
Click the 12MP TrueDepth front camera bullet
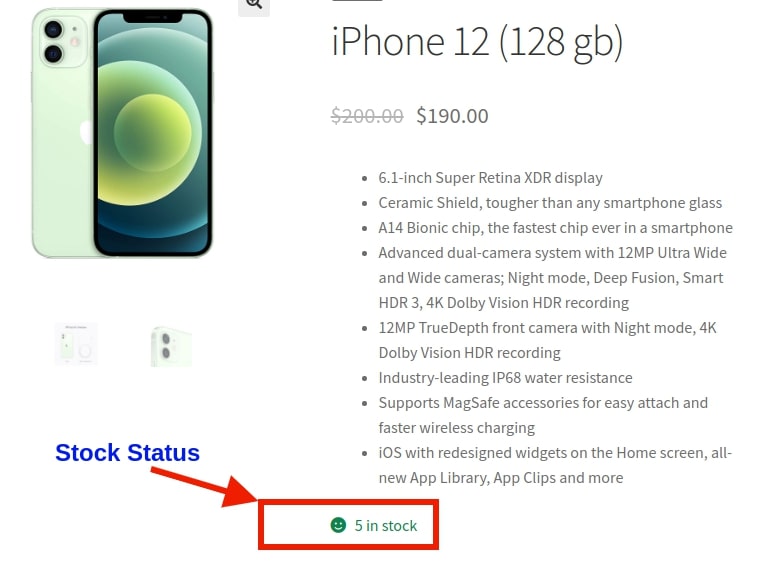547,340
